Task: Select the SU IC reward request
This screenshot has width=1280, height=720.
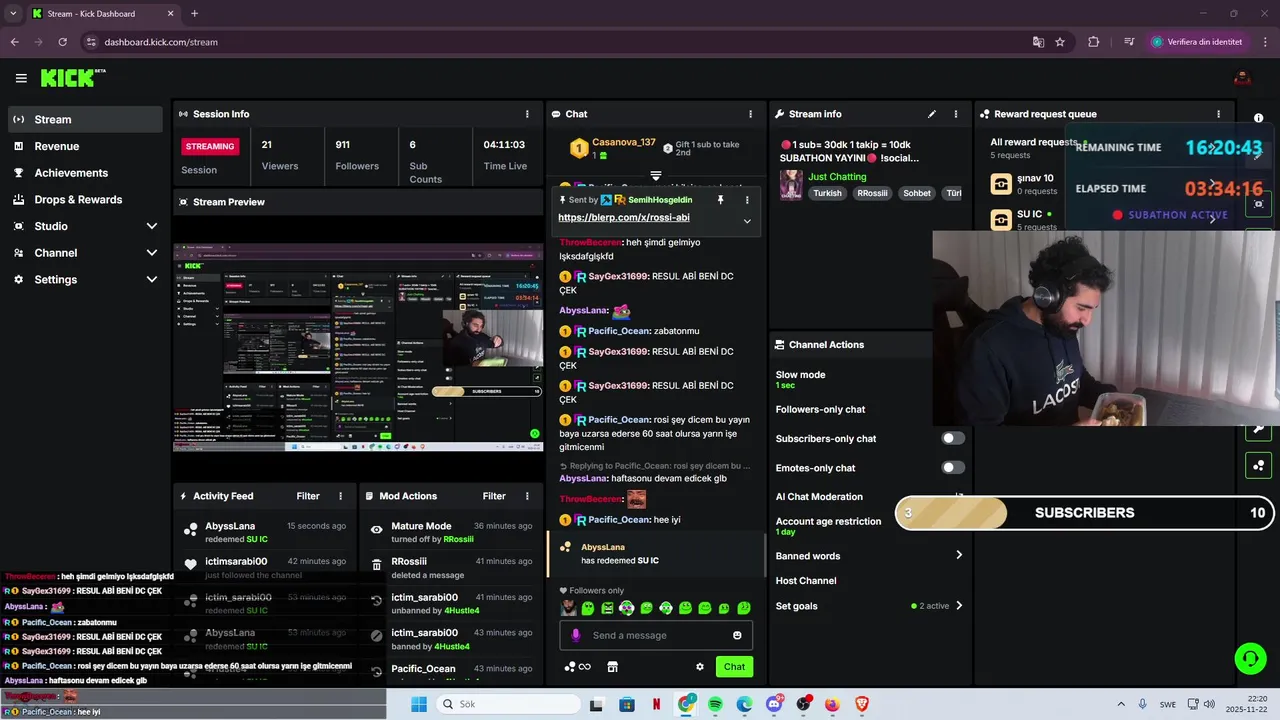Action: [1028, 219]
